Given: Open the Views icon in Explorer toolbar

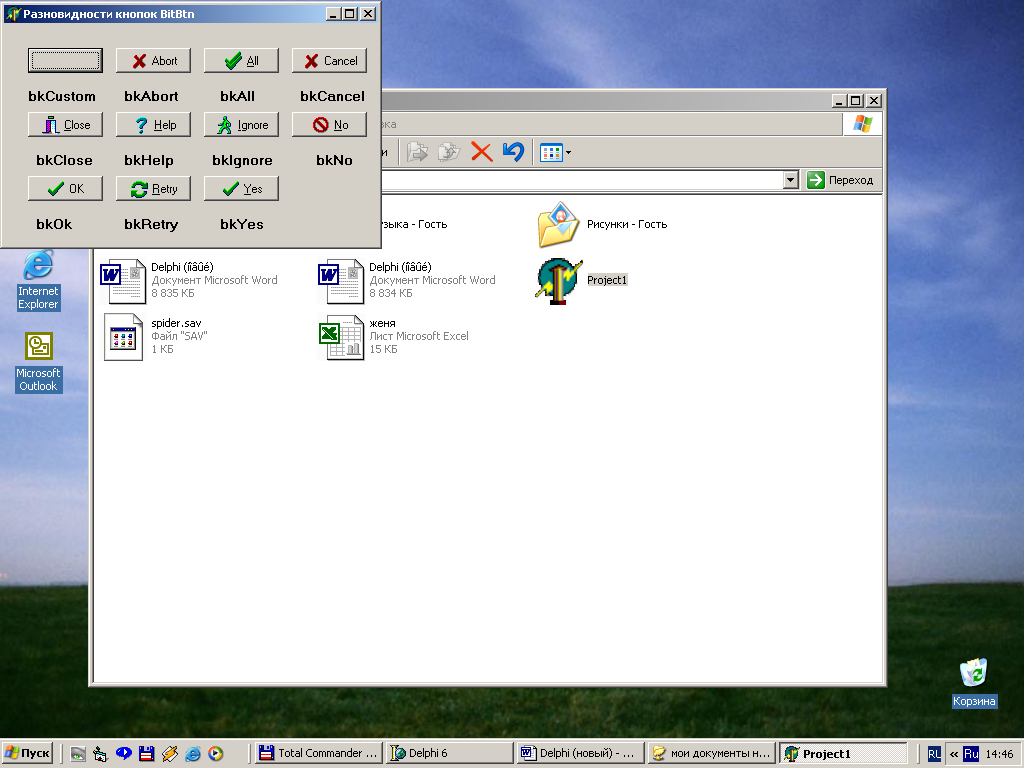Looking at the screenshot, I should [x=551, y=153].
